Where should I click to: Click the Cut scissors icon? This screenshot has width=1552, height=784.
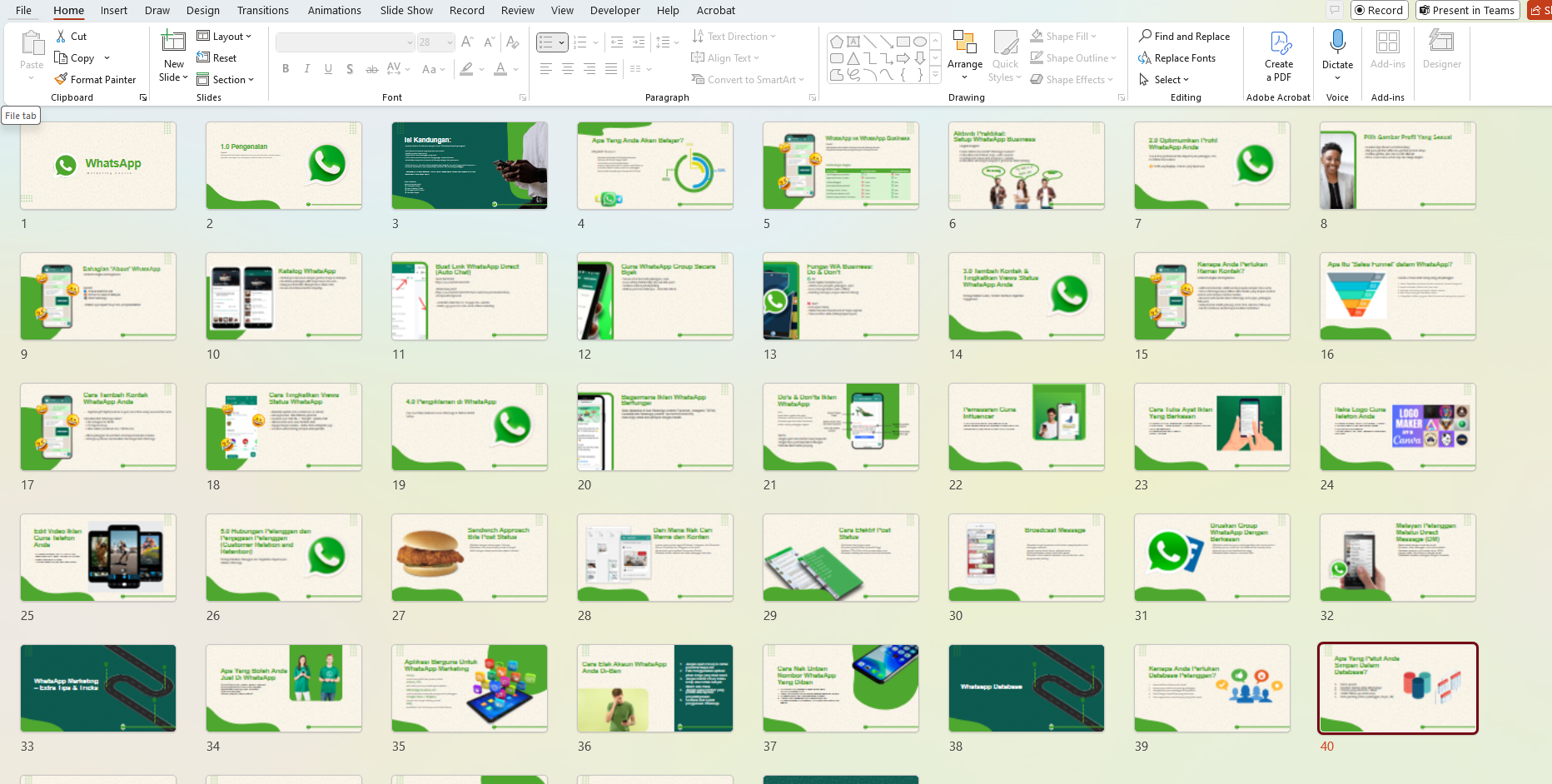pyautogui.click(x=61, y=37)
